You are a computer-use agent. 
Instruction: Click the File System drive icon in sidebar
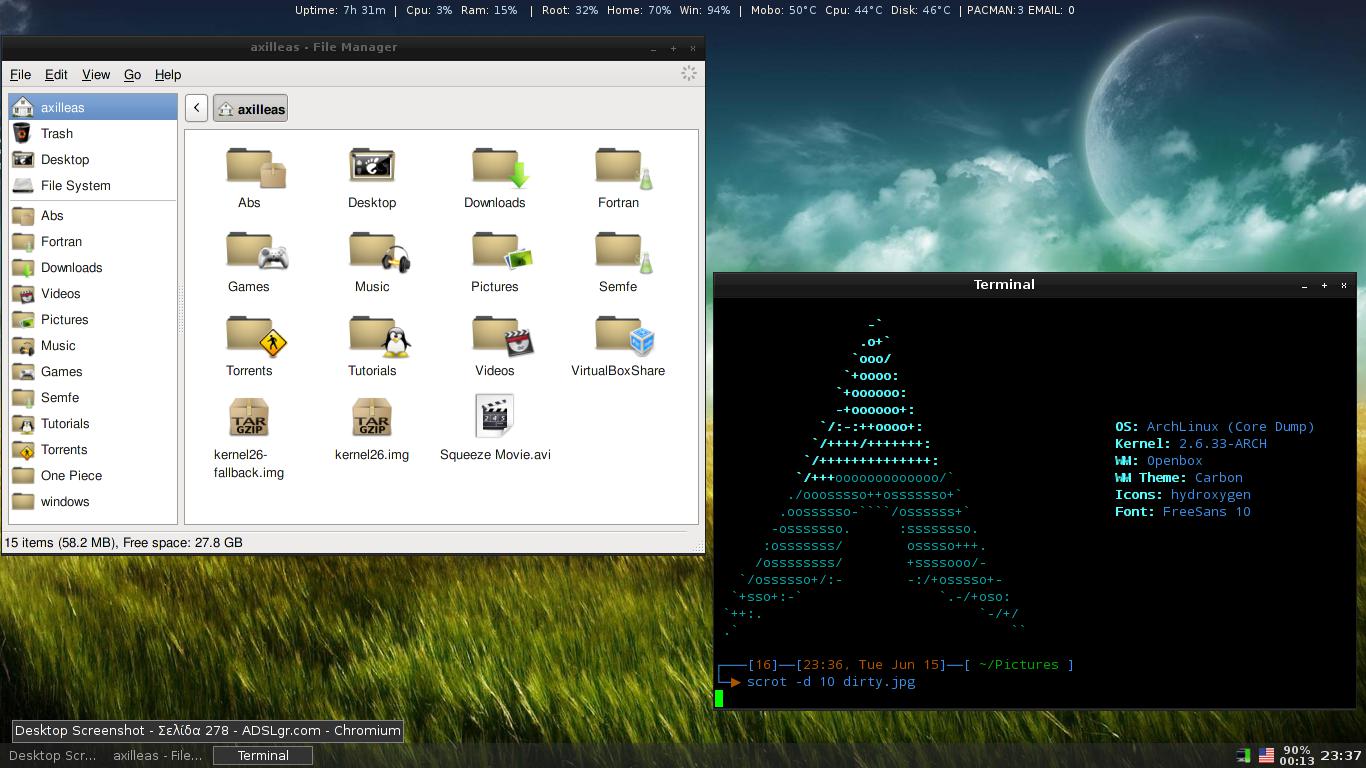point(23,185)
